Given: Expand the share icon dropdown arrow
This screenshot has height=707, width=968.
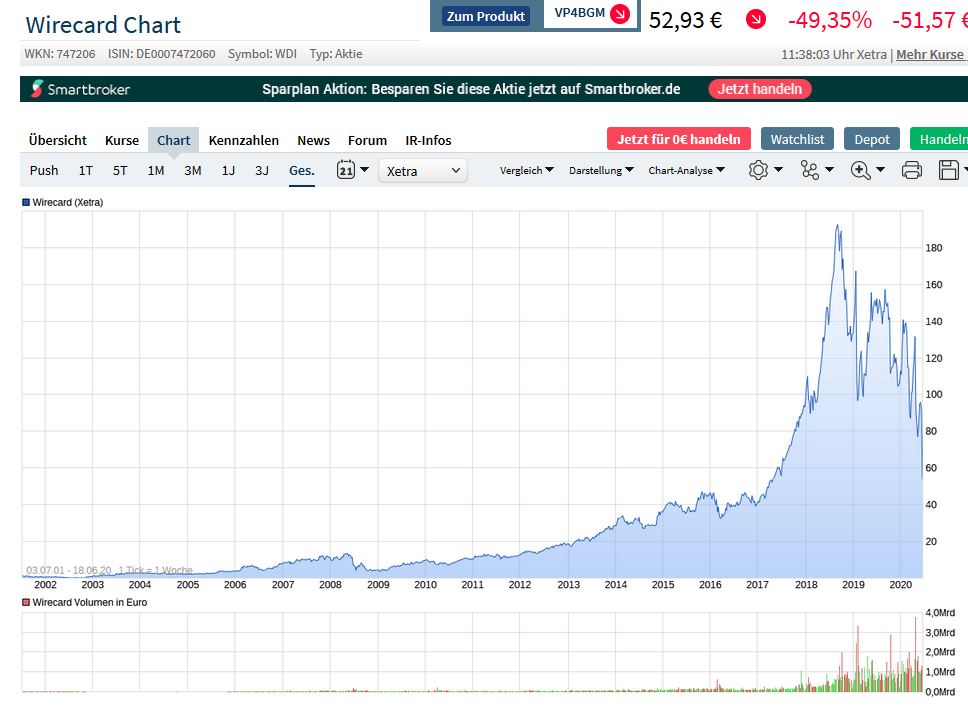Looking at the screenshot, I should click(829, 169).
